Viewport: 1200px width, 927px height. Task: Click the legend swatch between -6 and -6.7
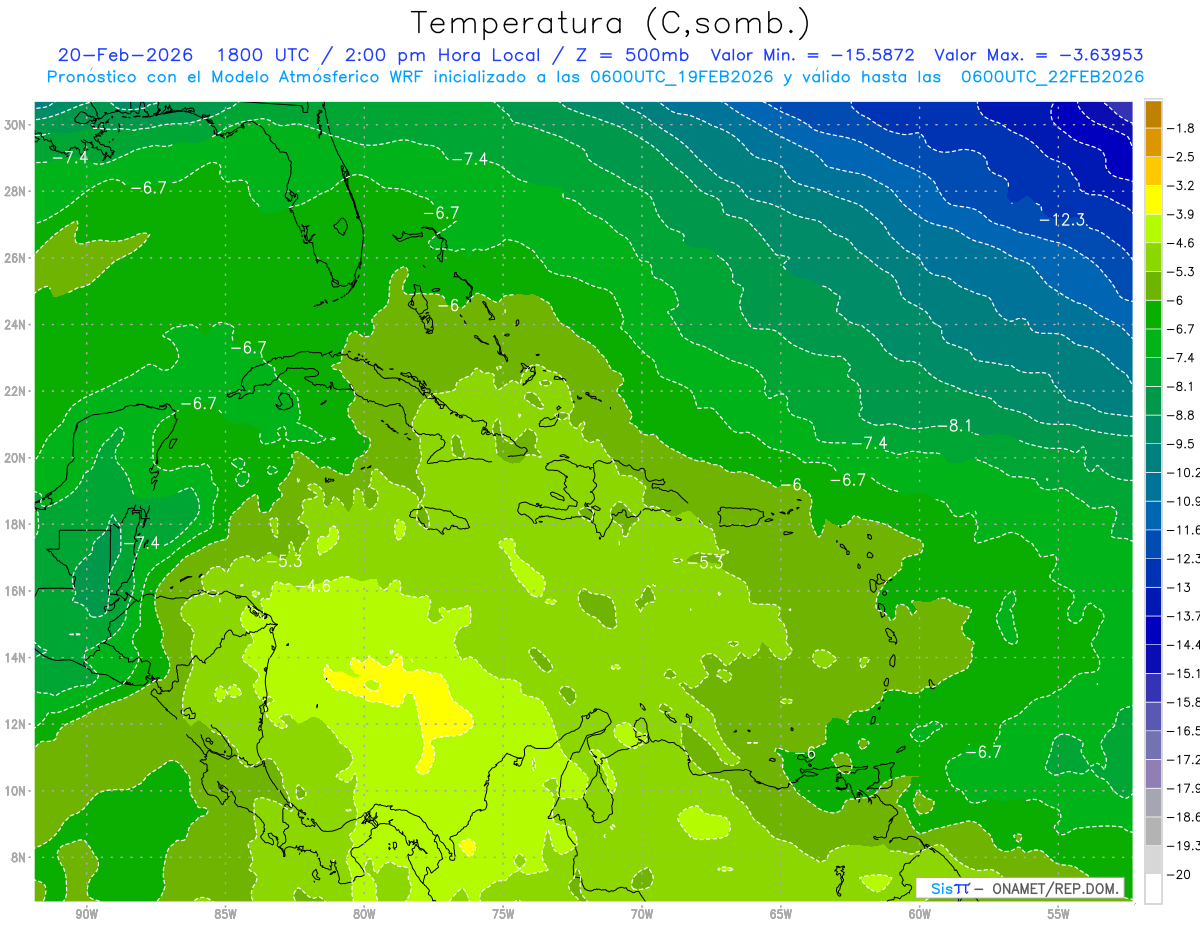1153,314
